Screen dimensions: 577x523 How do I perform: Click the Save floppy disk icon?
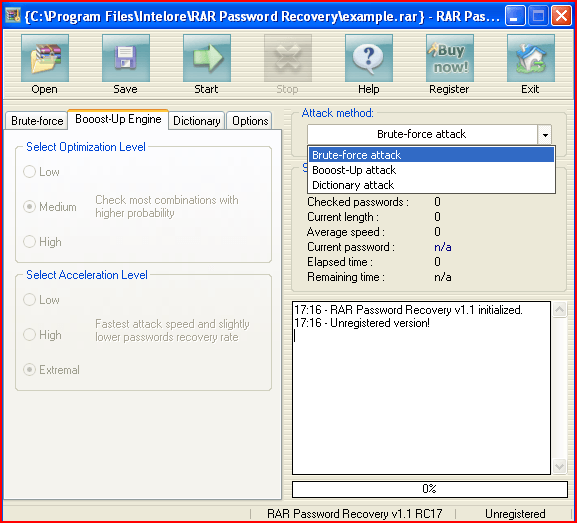pyautogui.click(x=126, y=58)
